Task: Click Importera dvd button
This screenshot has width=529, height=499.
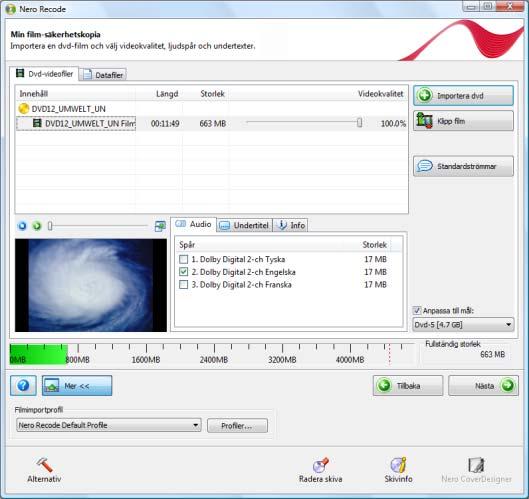Action: (463, 95)
